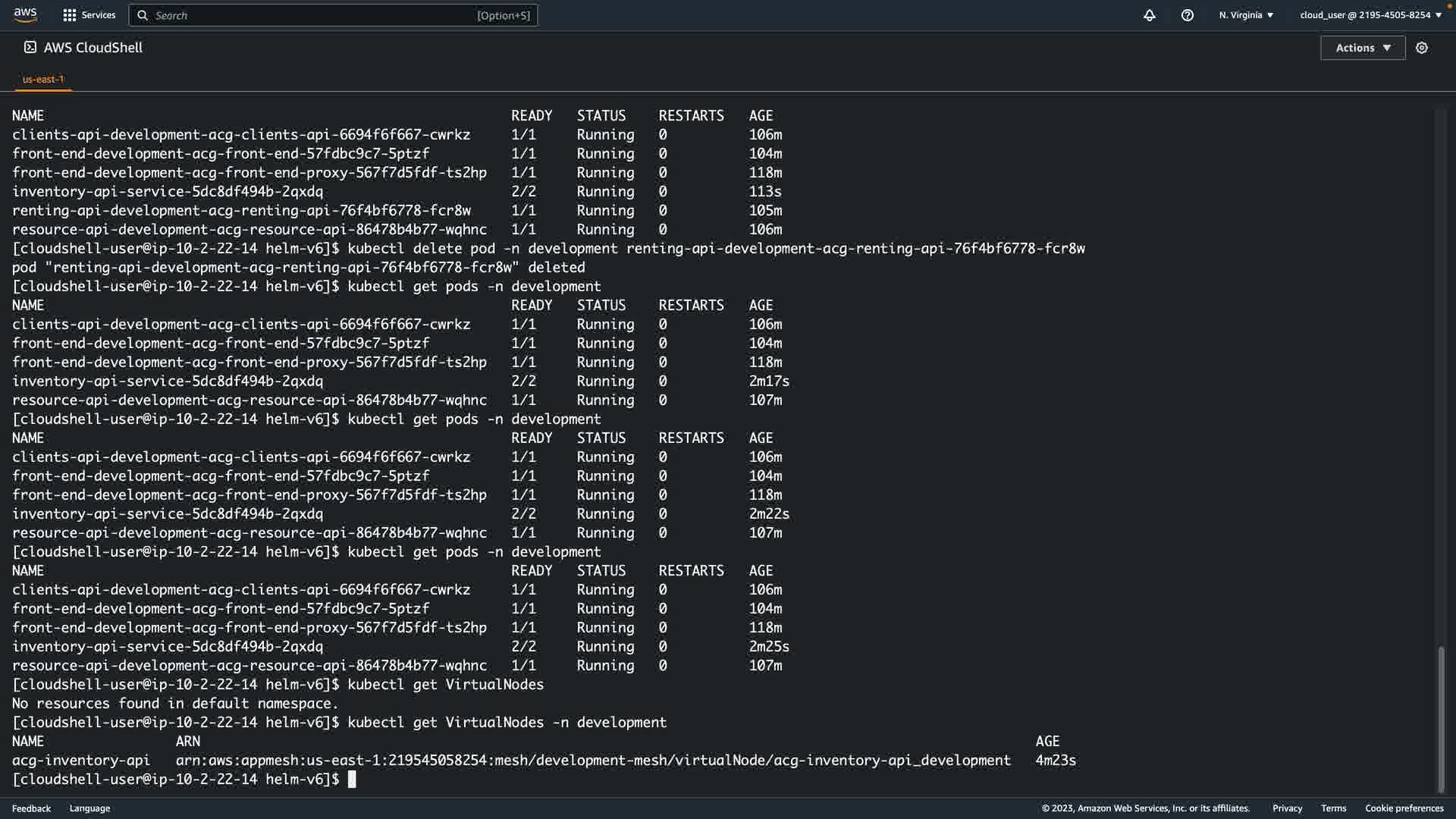Click the Services menu label
This screenshot has height=819, width=1456.
(x=99, y=15)
